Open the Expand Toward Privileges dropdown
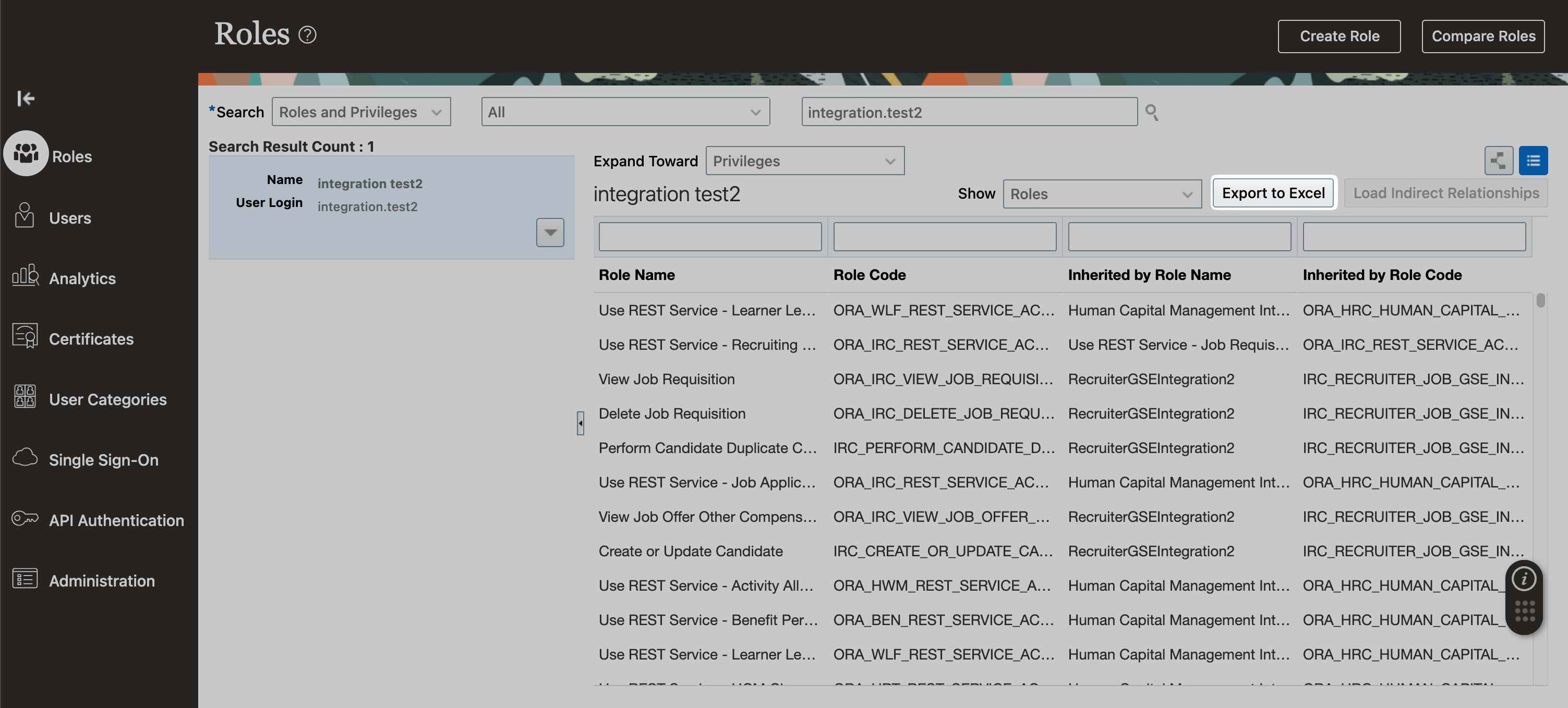Image resolution: width=1568 pixels, height=708 pixels. pos(804,161)
